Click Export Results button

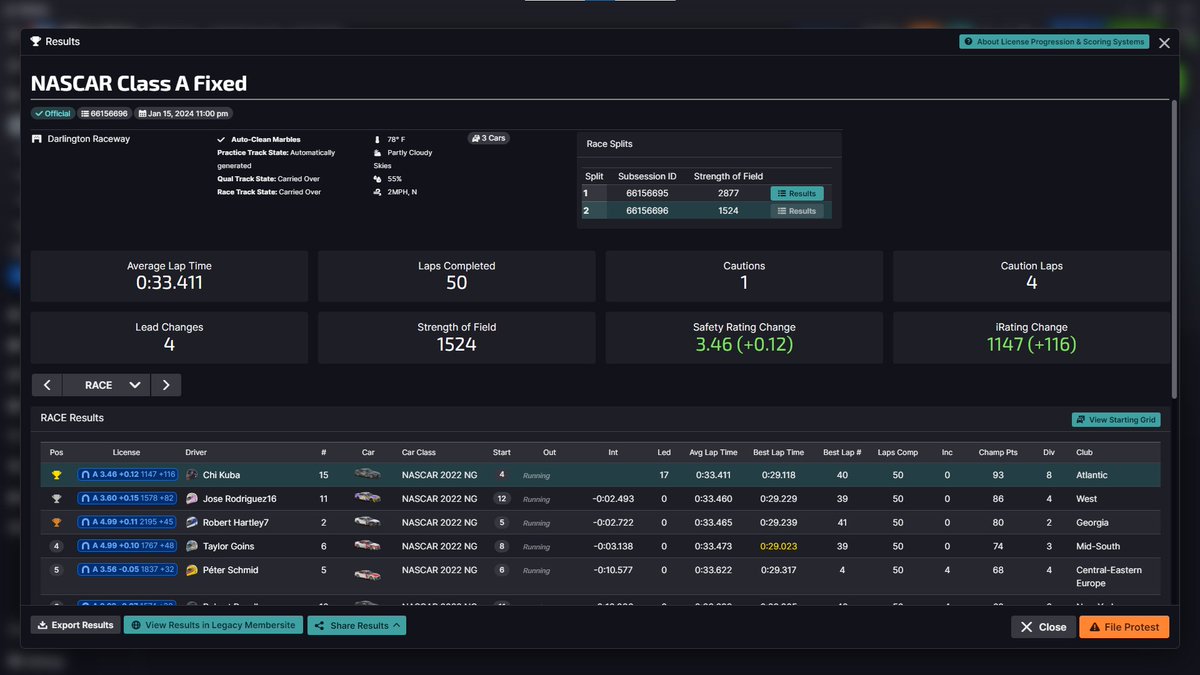coord(75,626)
